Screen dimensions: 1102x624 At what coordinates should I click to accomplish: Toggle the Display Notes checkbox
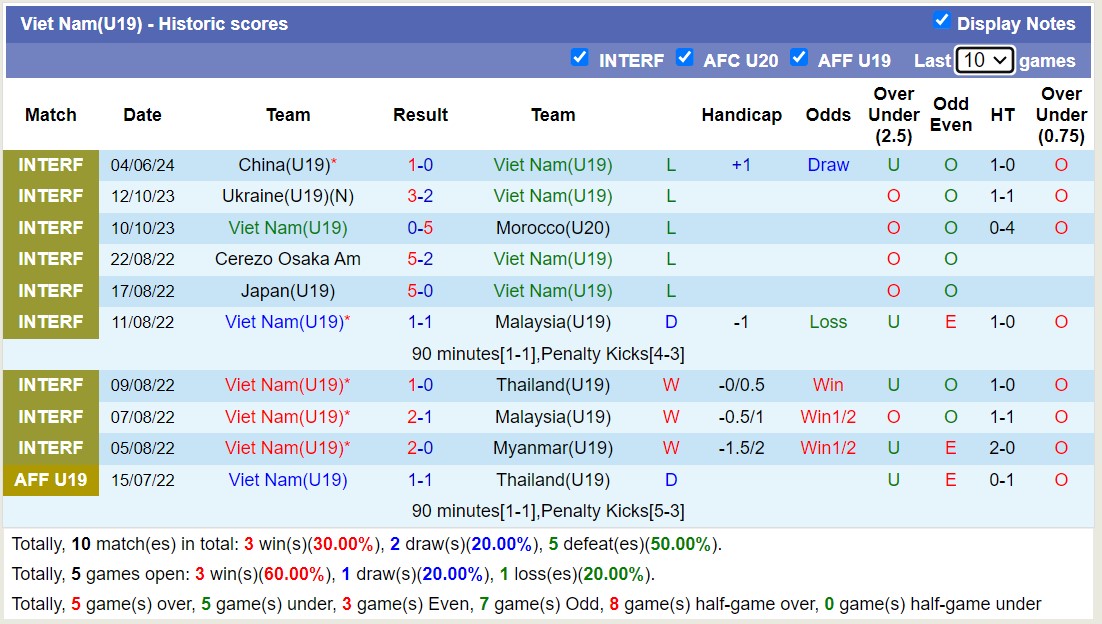pyautogui.click(x=941, y=21)
